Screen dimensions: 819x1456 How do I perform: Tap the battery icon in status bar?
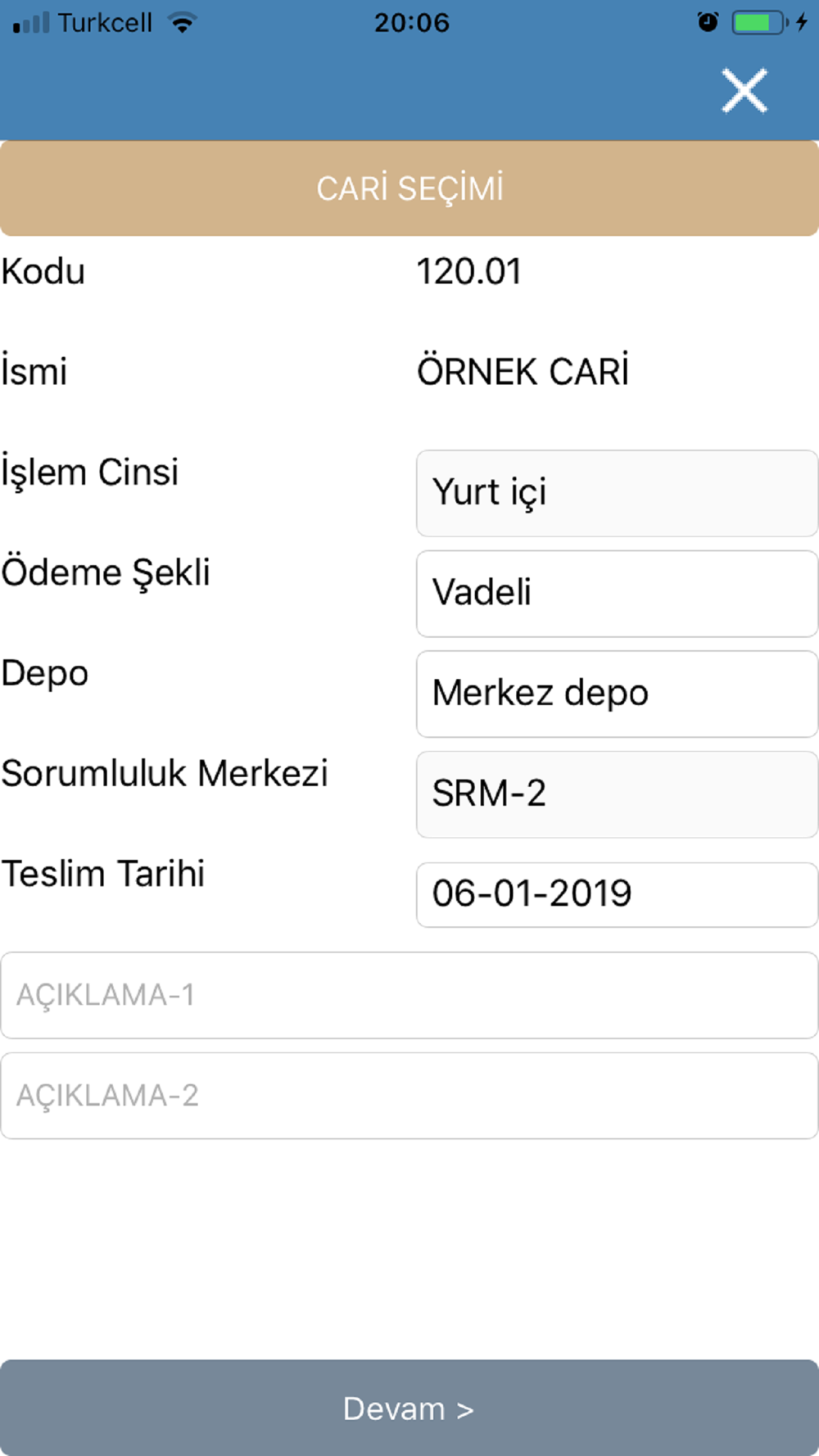[x=758, y=22]
